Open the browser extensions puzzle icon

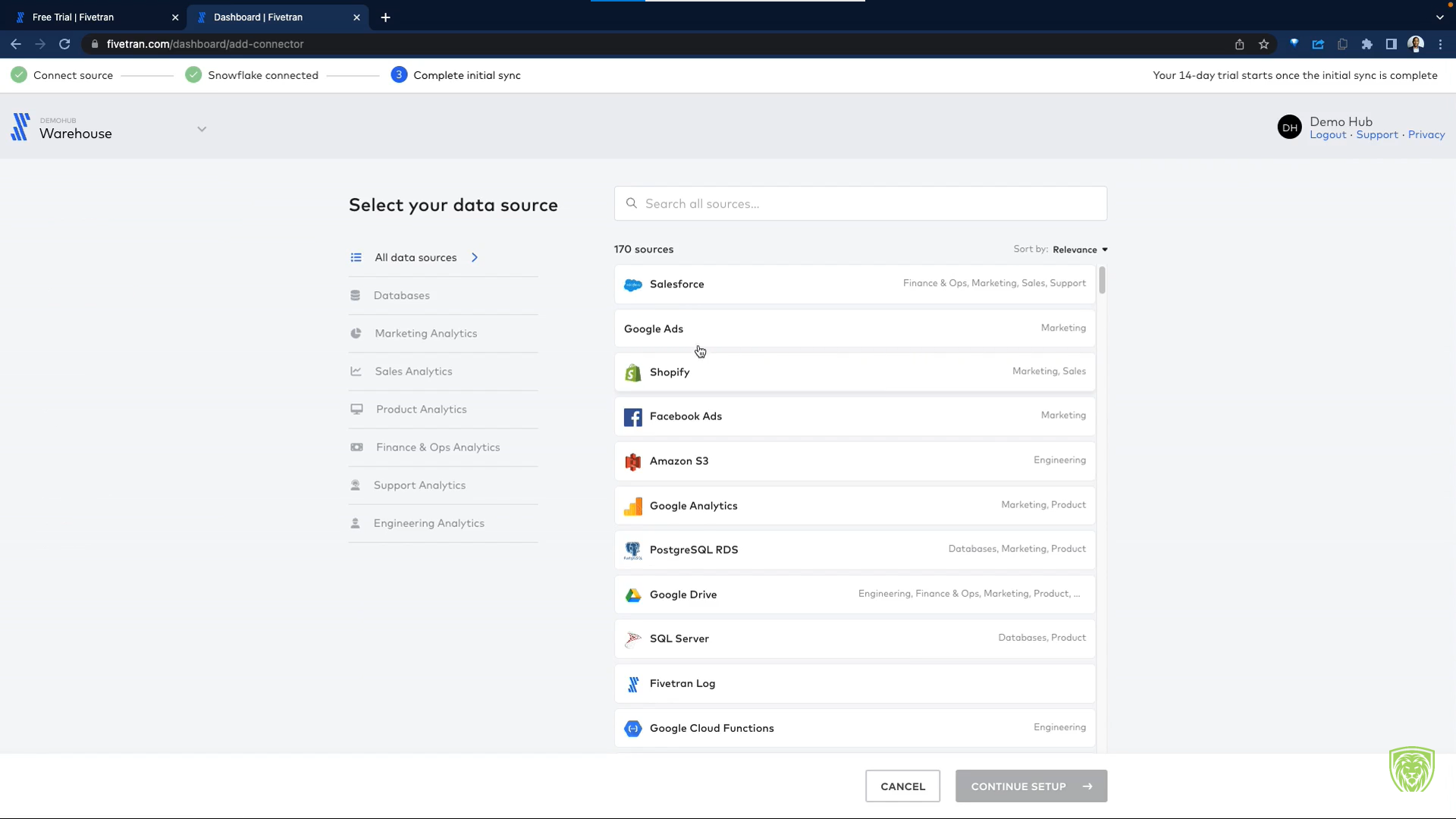1367,44
